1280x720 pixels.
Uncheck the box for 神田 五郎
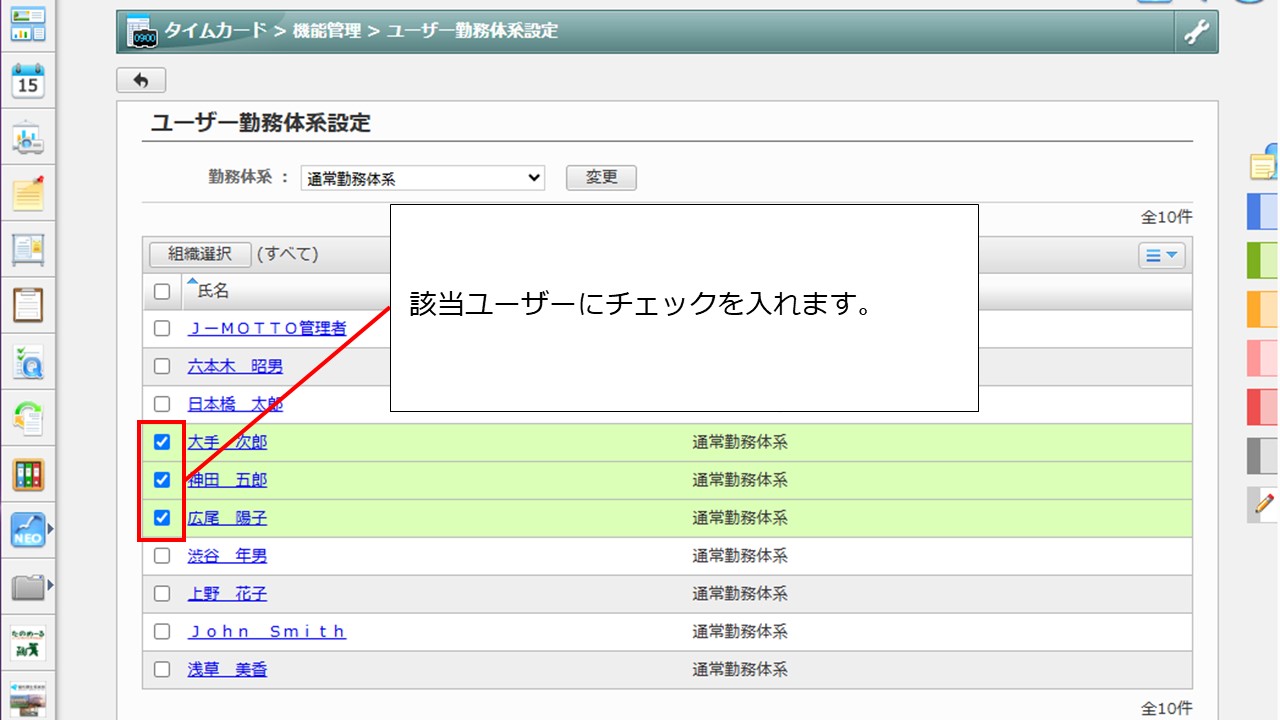[x=162, y=480]
